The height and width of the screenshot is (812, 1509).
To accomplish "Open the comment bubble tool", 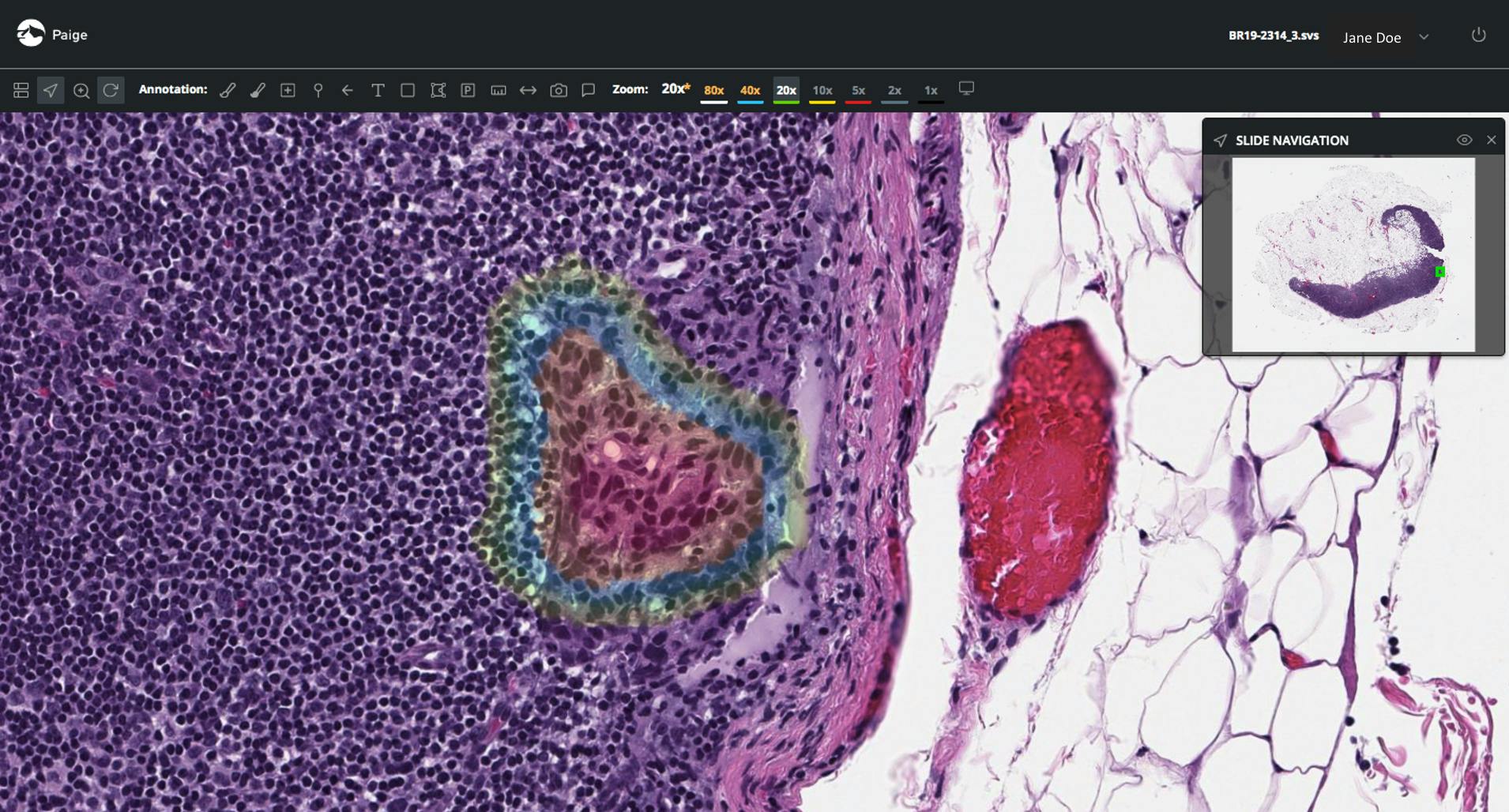I will (588, 90).
